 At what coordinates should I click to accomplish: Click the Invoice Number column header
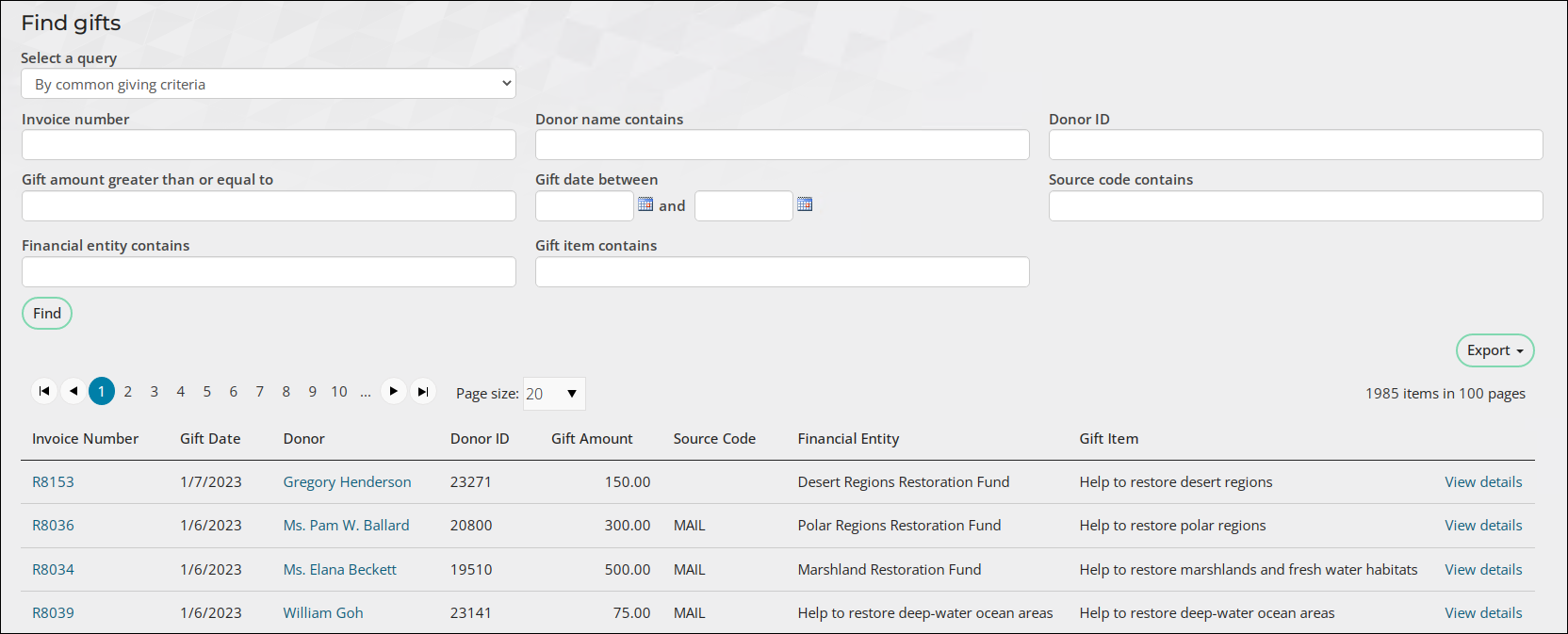85,439
